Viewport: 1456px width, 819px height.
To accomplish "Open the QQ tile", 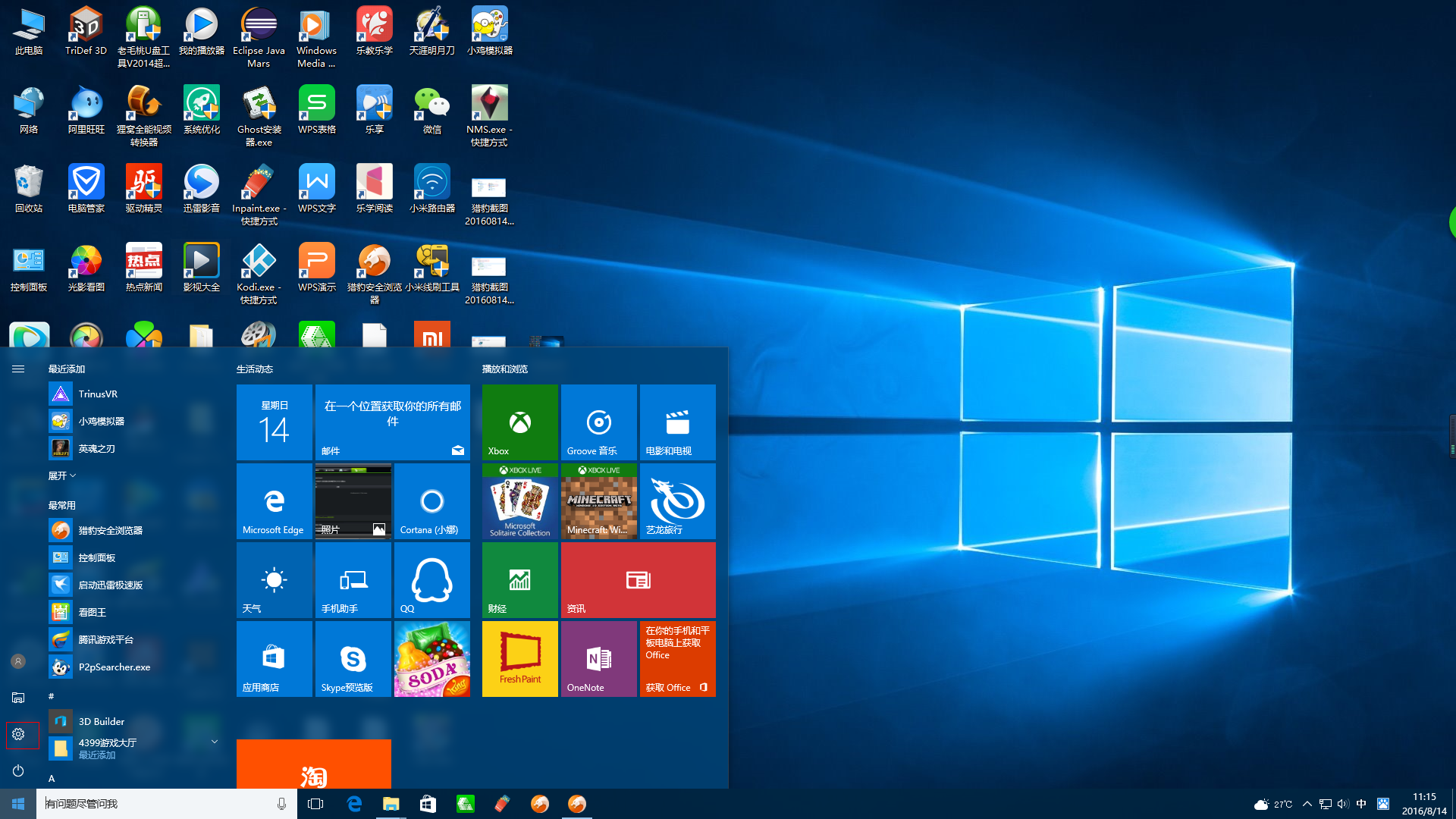I will click(x=431, y=579).
